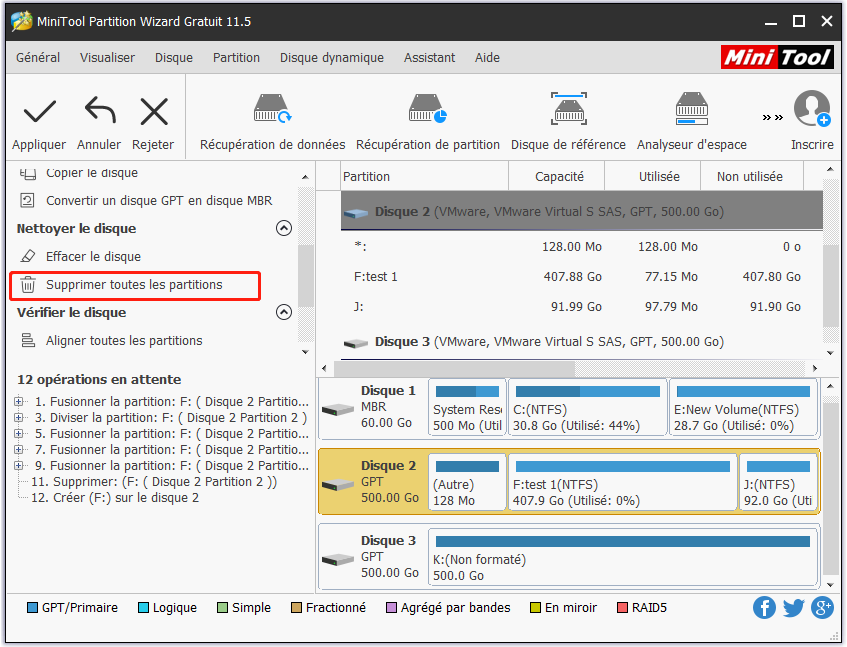Select System Reserved 500 Mo block

pyautogui.click(x=467, y=408)
